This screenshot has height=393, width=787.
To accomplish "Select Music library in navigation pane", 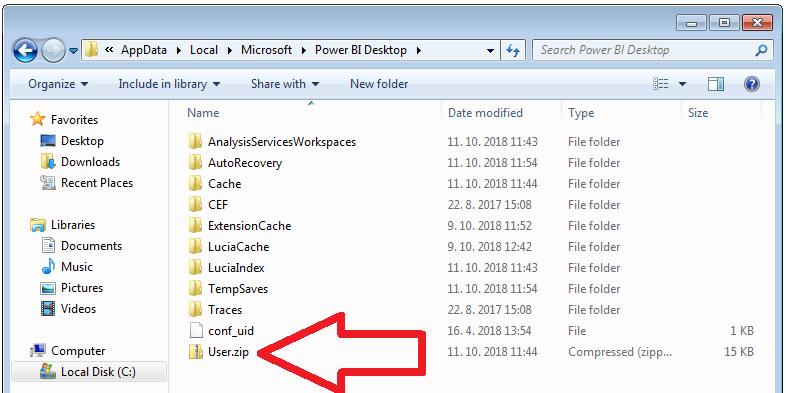I will point(77,267).
